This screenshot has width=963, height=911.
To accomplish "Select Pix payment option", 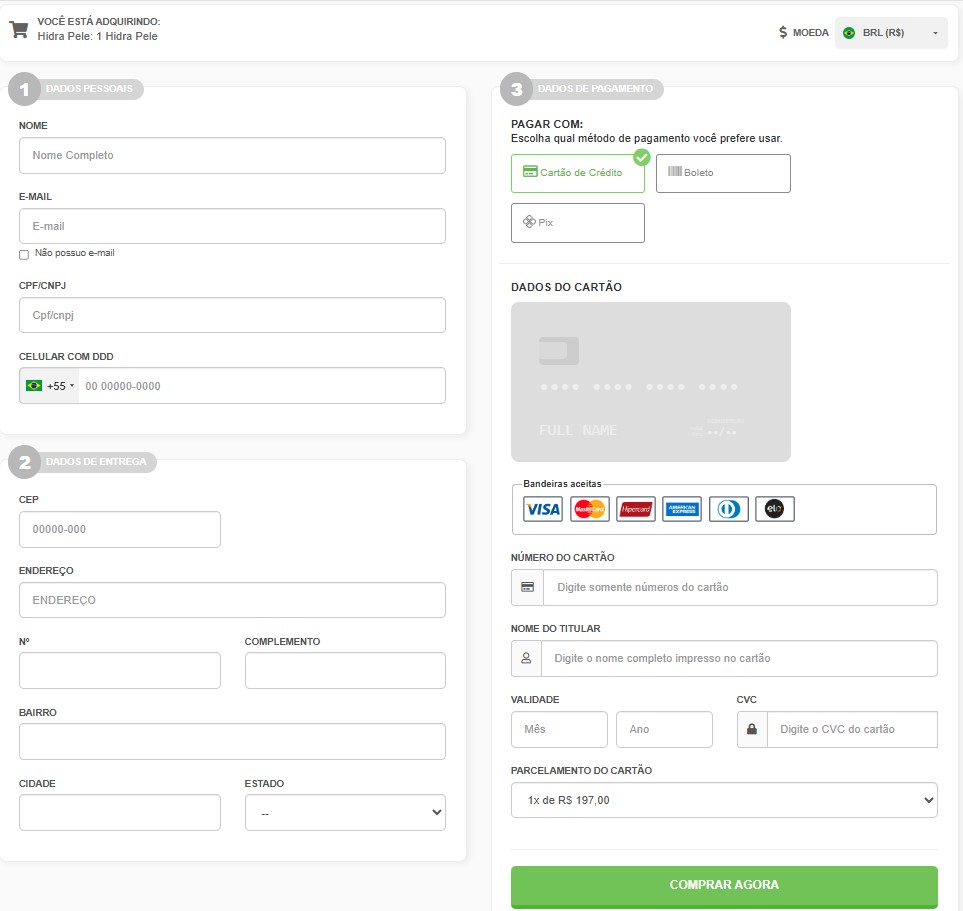I will 577,223.
